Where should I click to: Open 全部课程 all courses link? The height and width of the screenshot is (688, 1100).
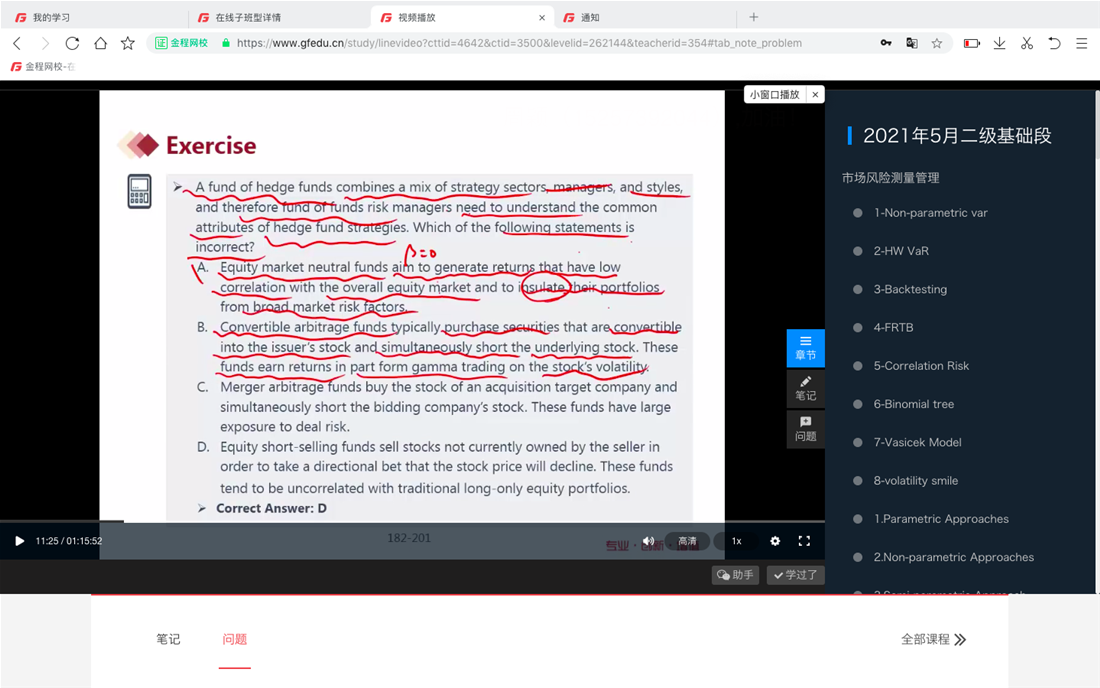933,639
